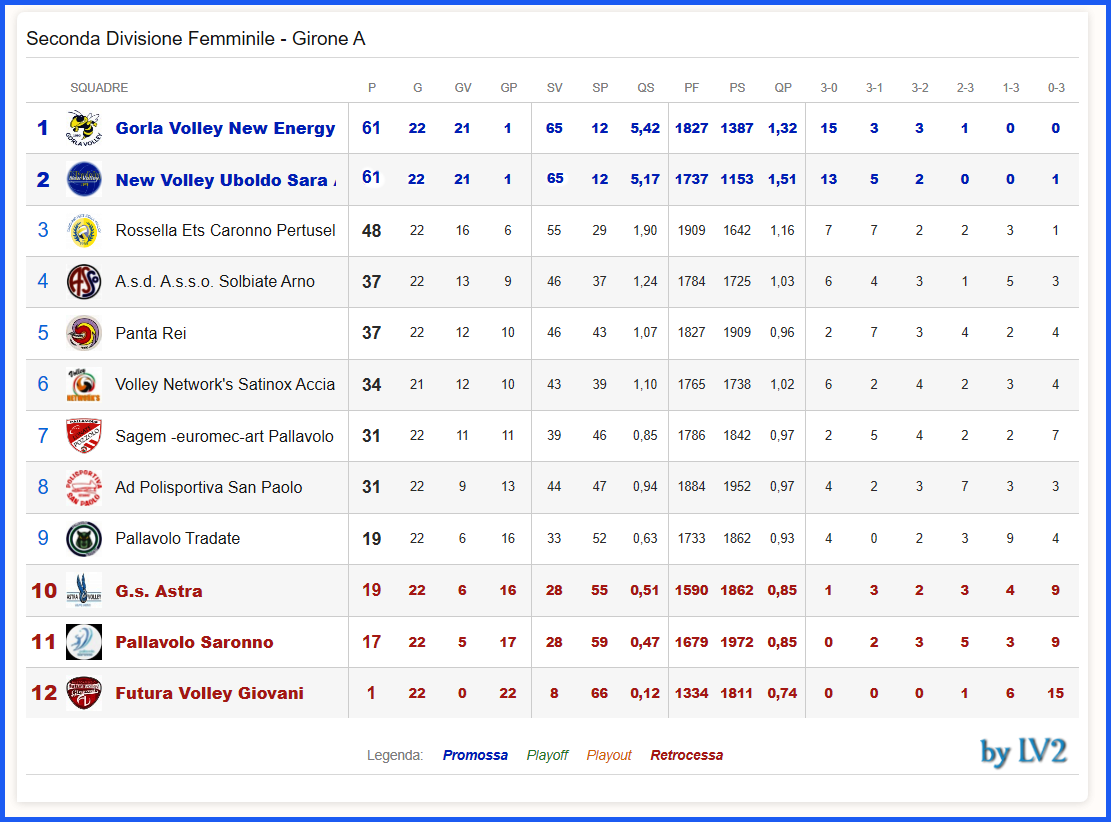This screenshot has height=822, width=1111.
Task: Click Ad Polisportiva San Paolo's 1884 PF value
Action: pyautogui.click(x=692, y=487)
